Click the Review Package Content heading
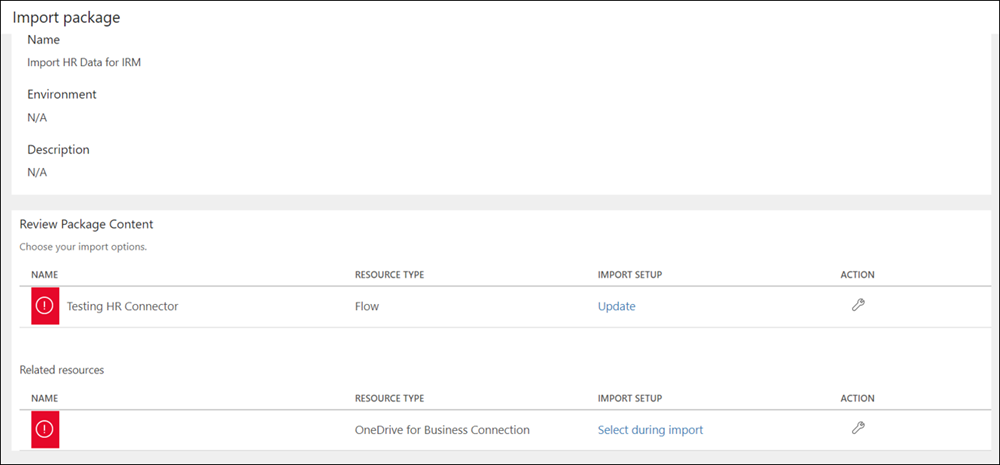 (x=86, y=224)
